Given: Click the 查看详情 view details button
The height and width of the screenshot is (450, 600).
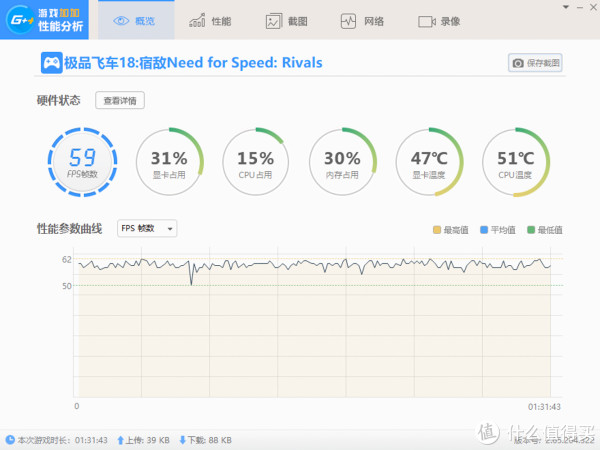Looking at the screenshot, I should click(x=120, y=100).
